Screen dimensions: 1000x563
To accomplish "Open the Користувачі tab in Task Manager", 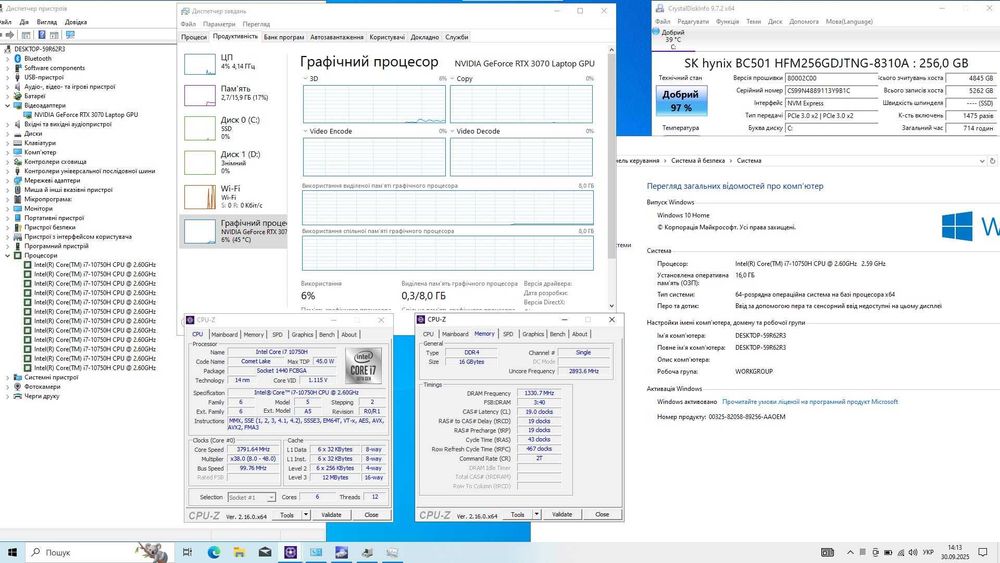I will point(387,37).
